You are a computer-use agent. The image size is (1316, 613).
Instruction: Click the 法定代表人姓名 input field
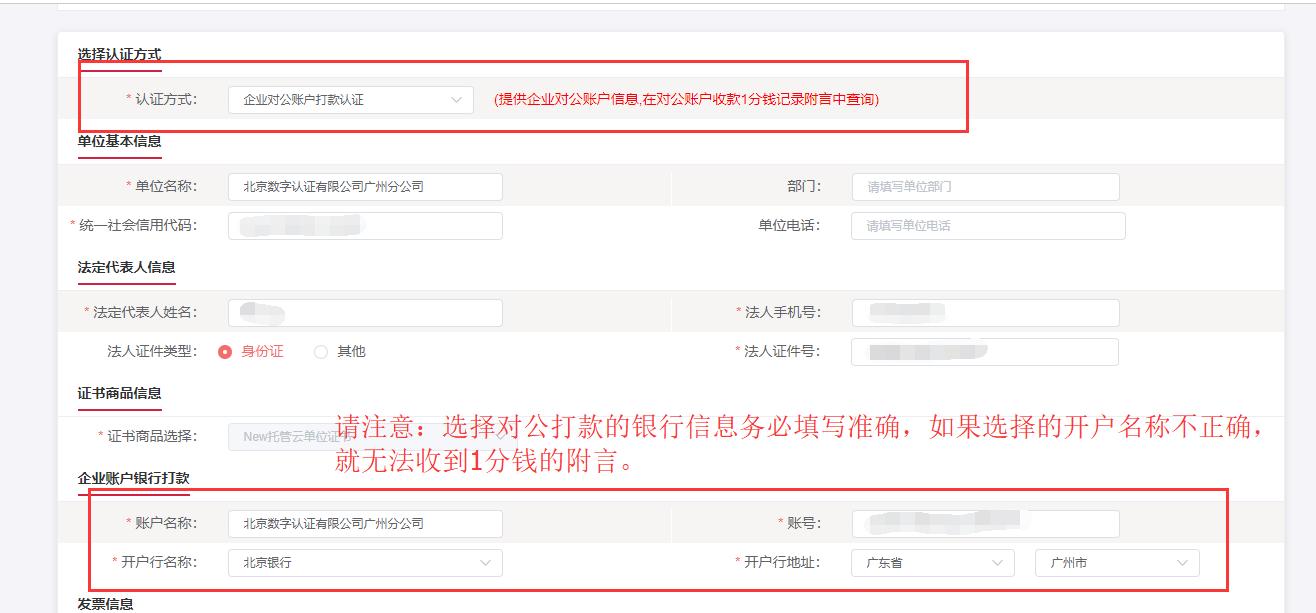tap(365, 313)
